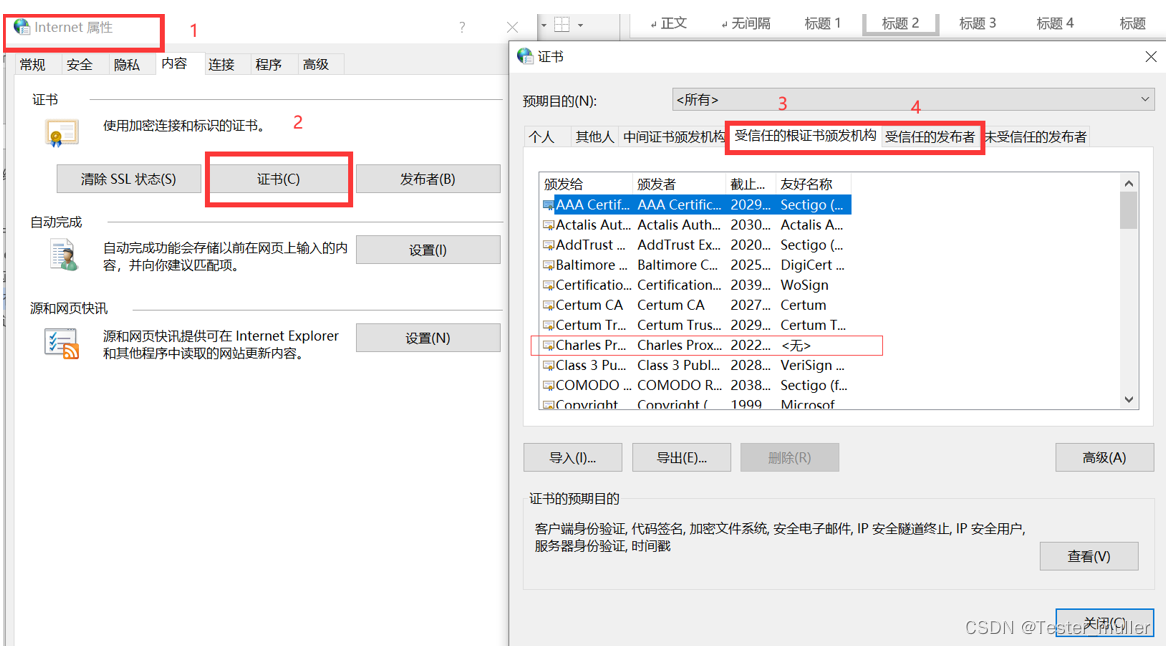Screen dimensions: 1166x646
Task: Click the help question mark in Internet 属性
Action: (x=462, y=28)
